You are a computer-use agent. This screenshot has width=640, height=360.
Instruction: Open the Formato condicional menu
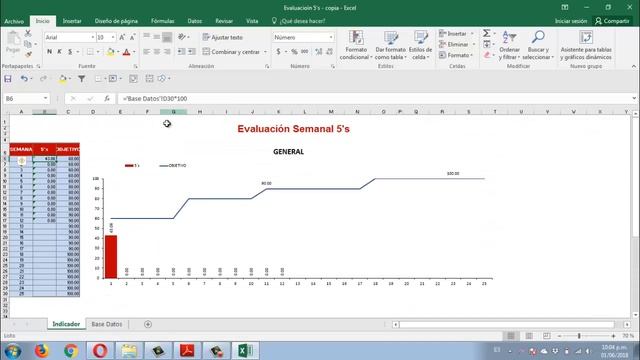point(356,45)
